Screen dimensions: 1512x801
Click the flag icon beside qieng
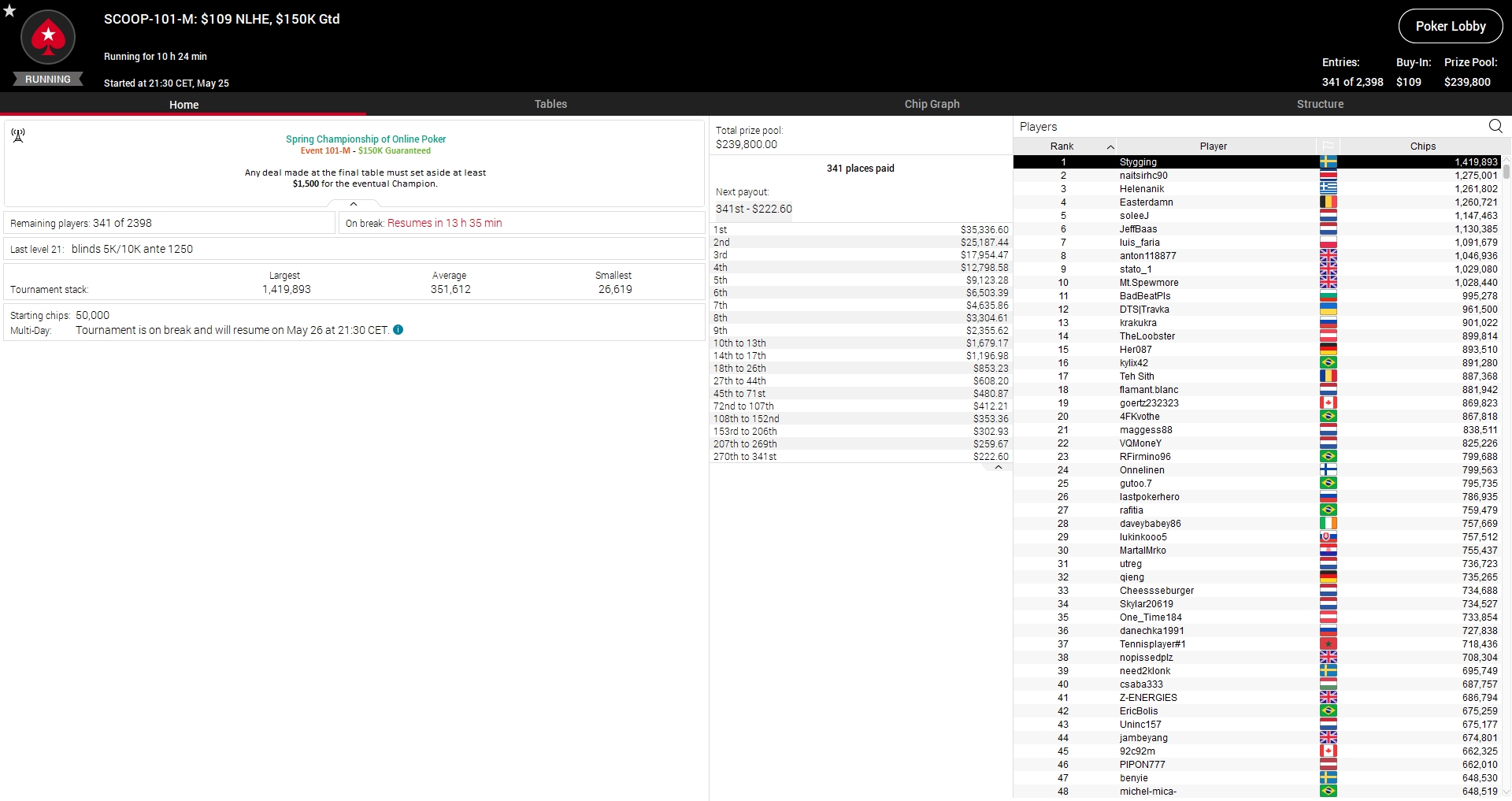1329,577
